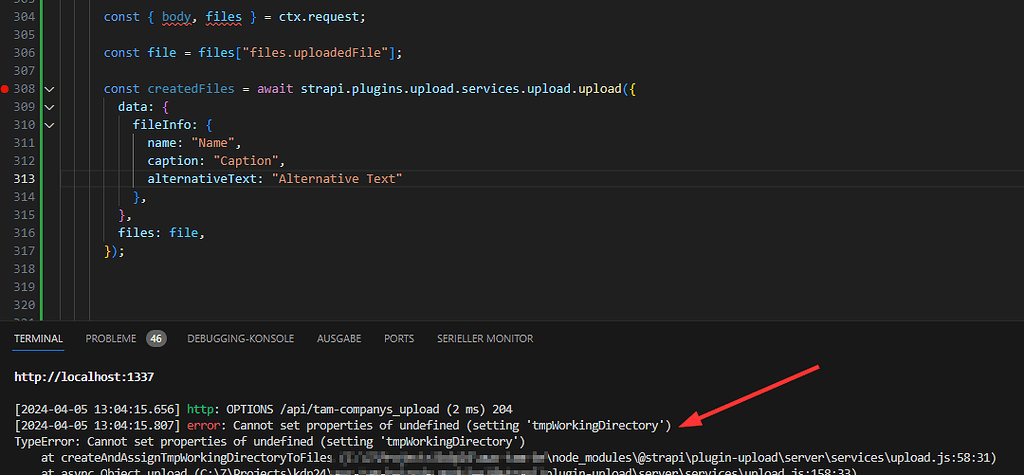
Task: Click the 'await' keyword on line 308
Action: point(275,89)
